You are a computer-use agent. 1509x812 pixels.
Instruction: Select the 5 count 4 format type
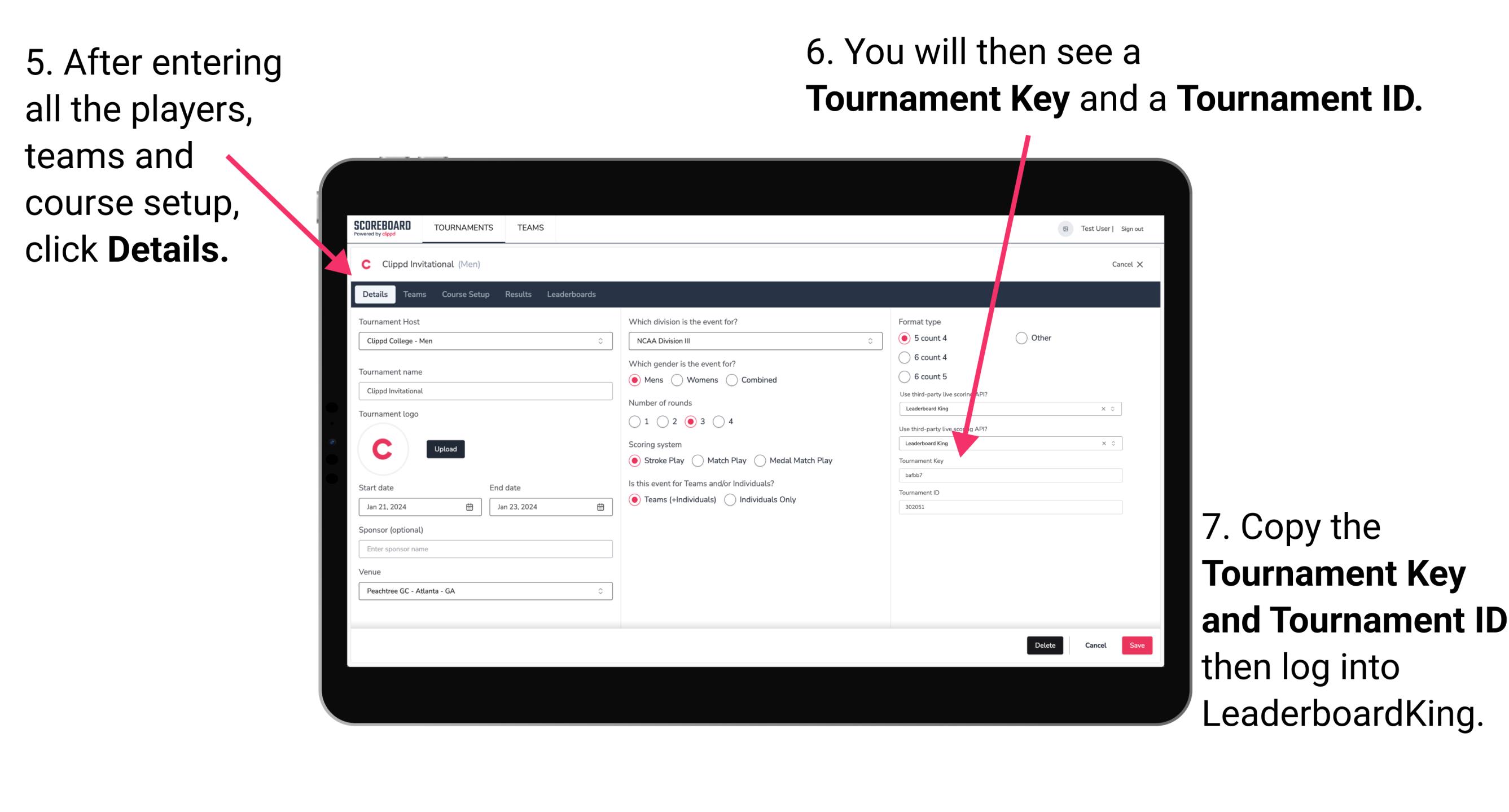pyautogui.click(x=907, y=338)
